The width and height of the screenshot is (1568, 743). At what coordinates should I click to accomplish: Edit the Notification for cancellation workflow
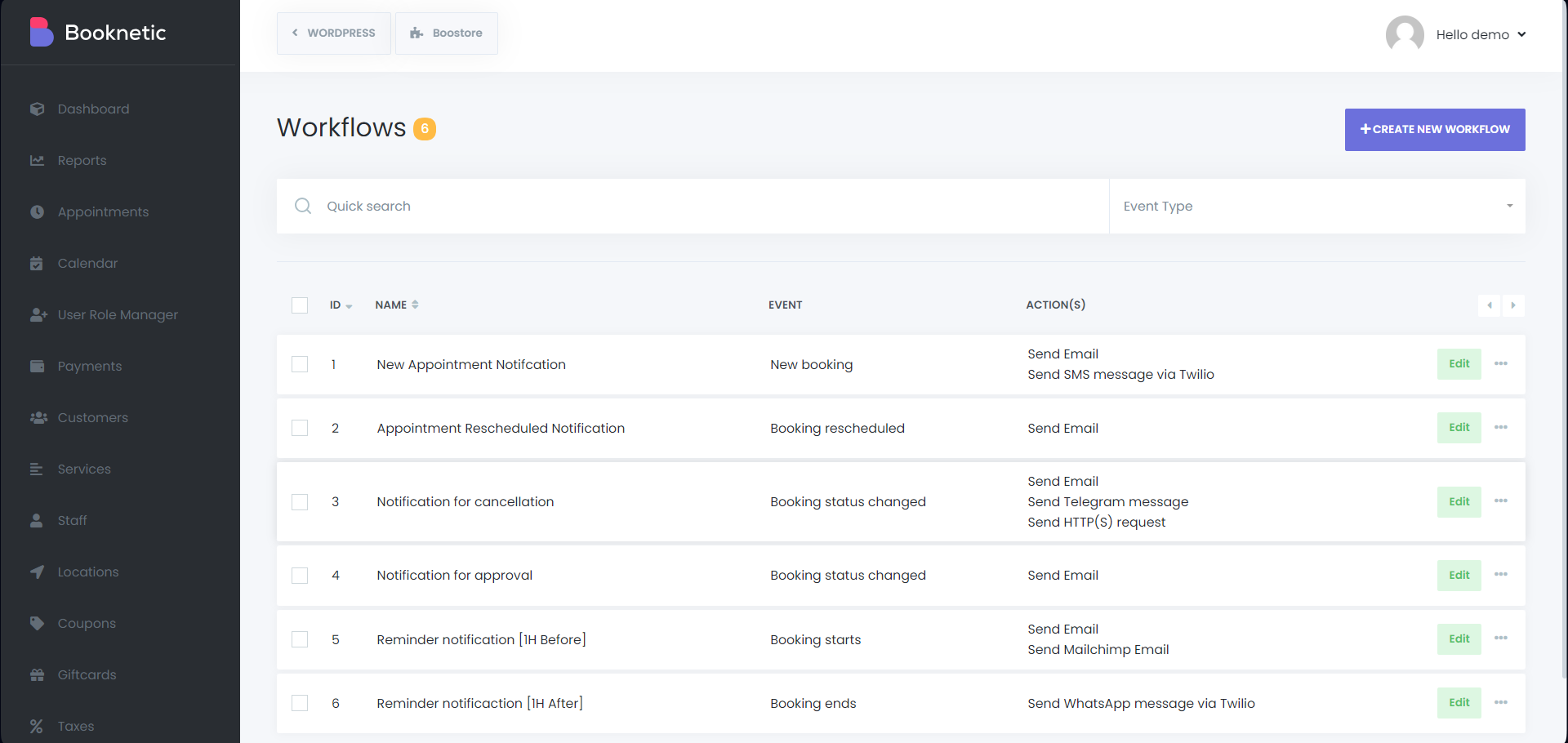1459,502
